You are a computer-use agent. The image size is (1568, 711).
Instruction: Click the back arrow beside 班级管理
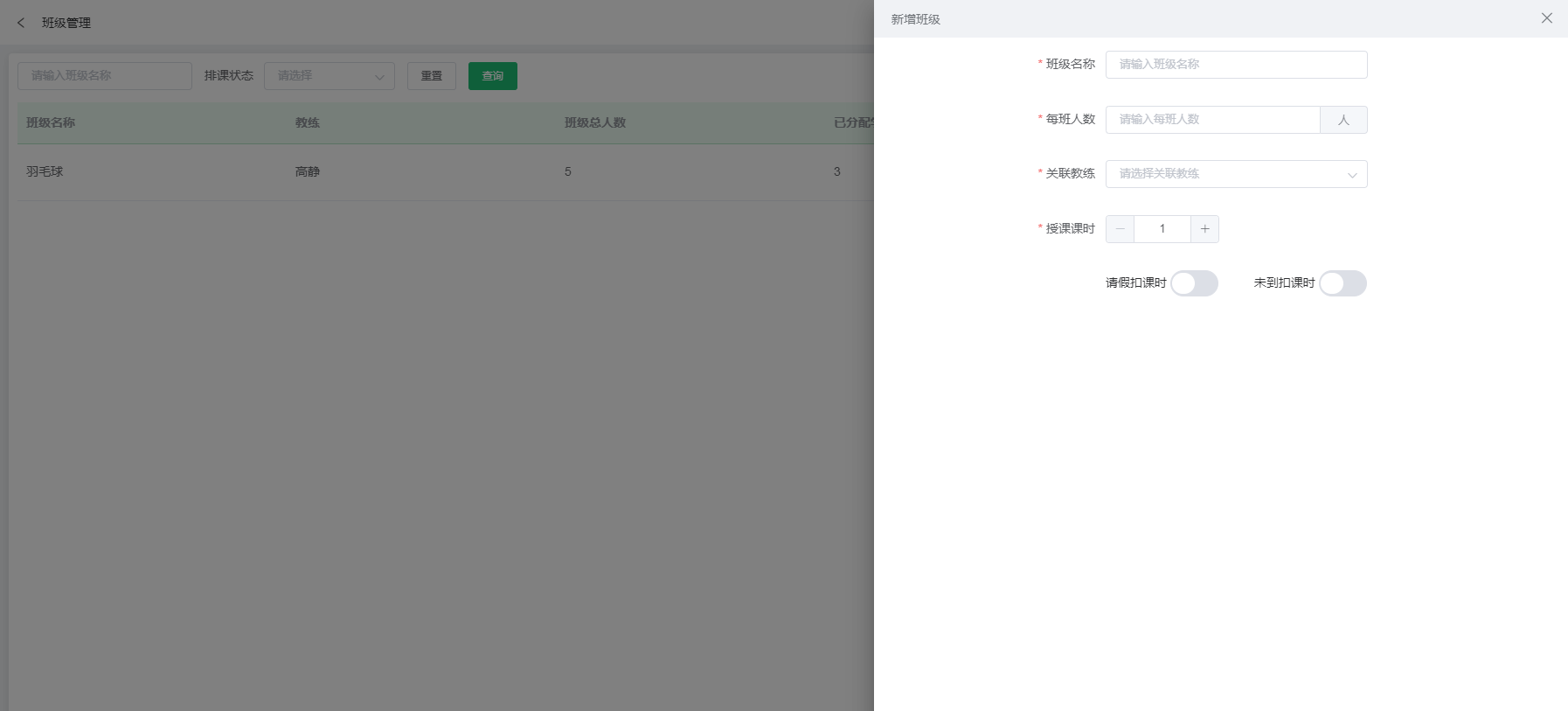tap(21, 23)
